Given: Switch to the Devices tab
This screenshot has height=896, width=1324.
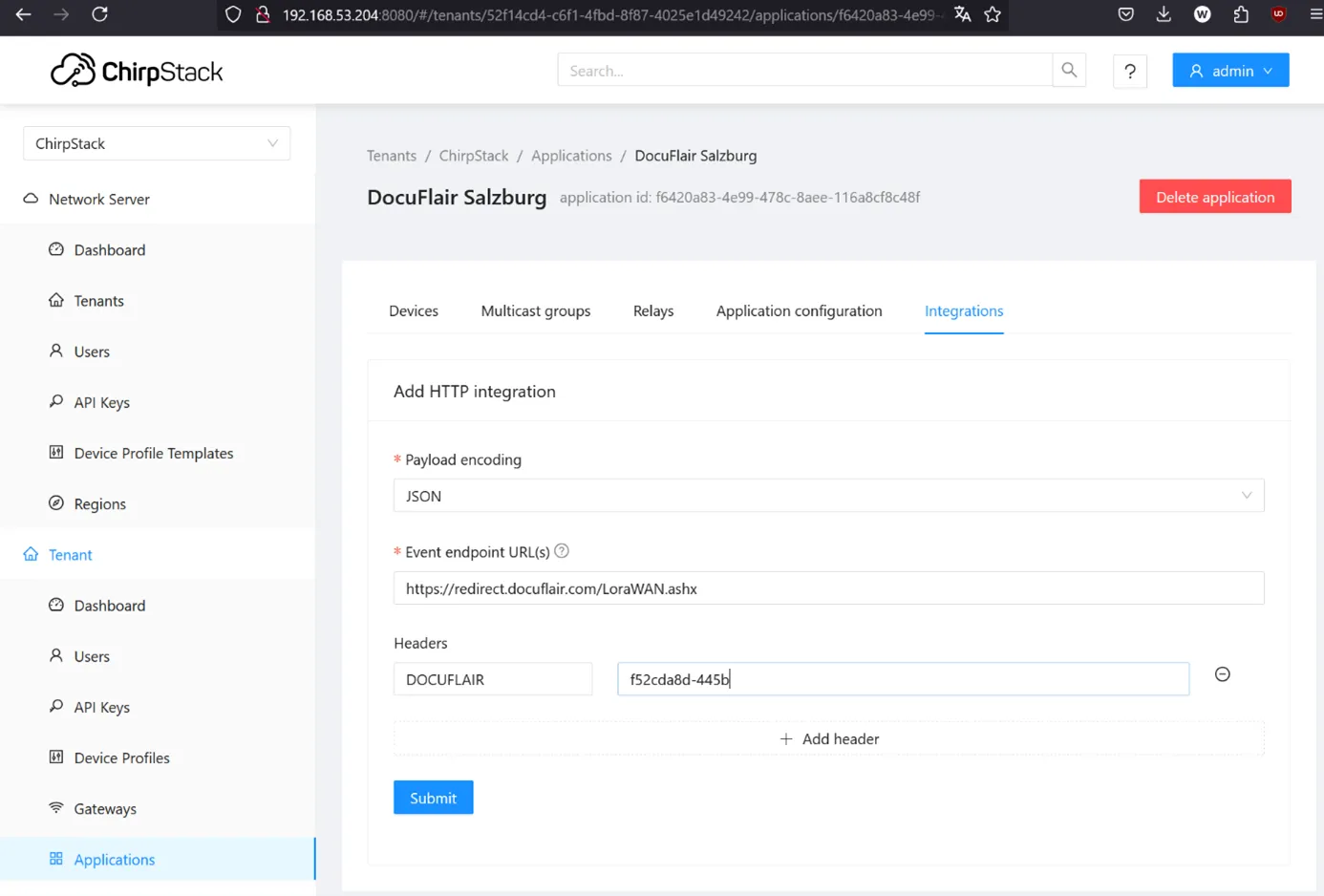Looking at the screenshot, I should (x=414, y=311).
